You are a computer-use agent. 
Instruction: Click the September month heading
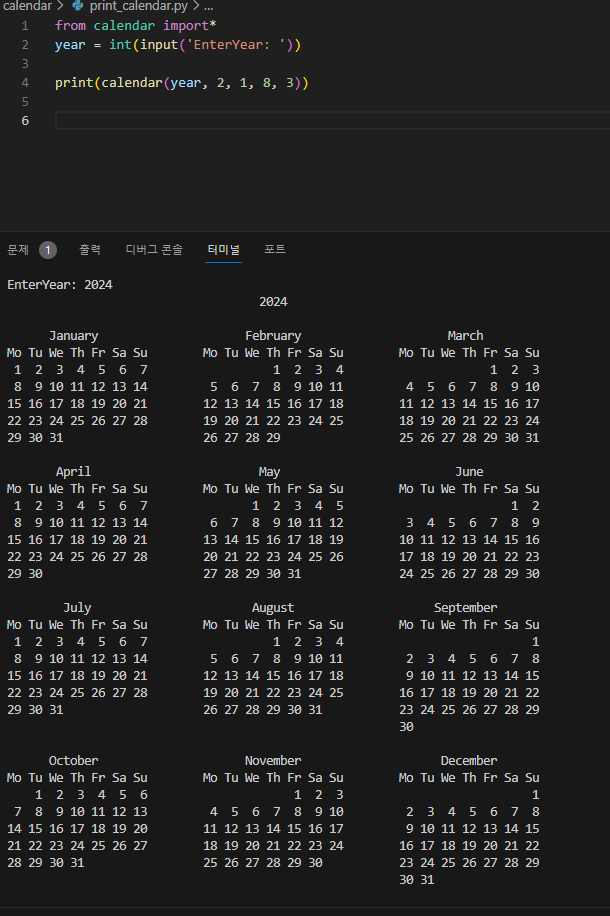466,608
